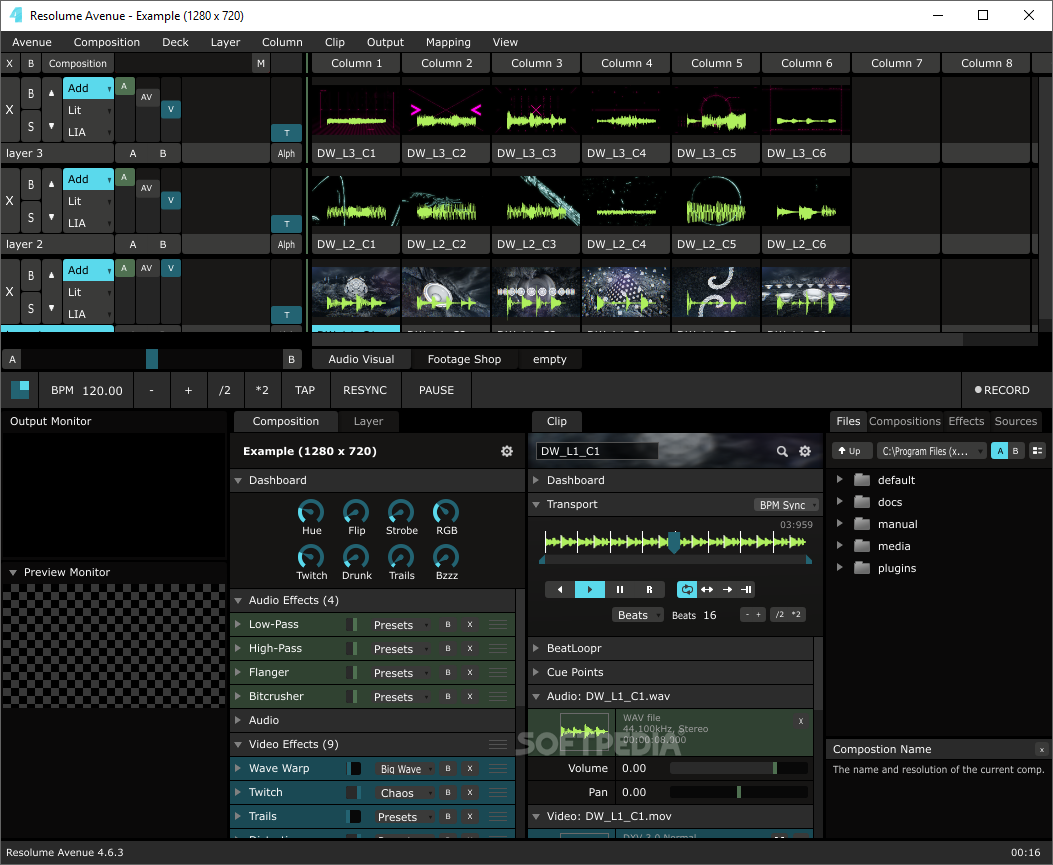
Task: Adjust the Hue dashboard knob
Action: coord(311,512)
